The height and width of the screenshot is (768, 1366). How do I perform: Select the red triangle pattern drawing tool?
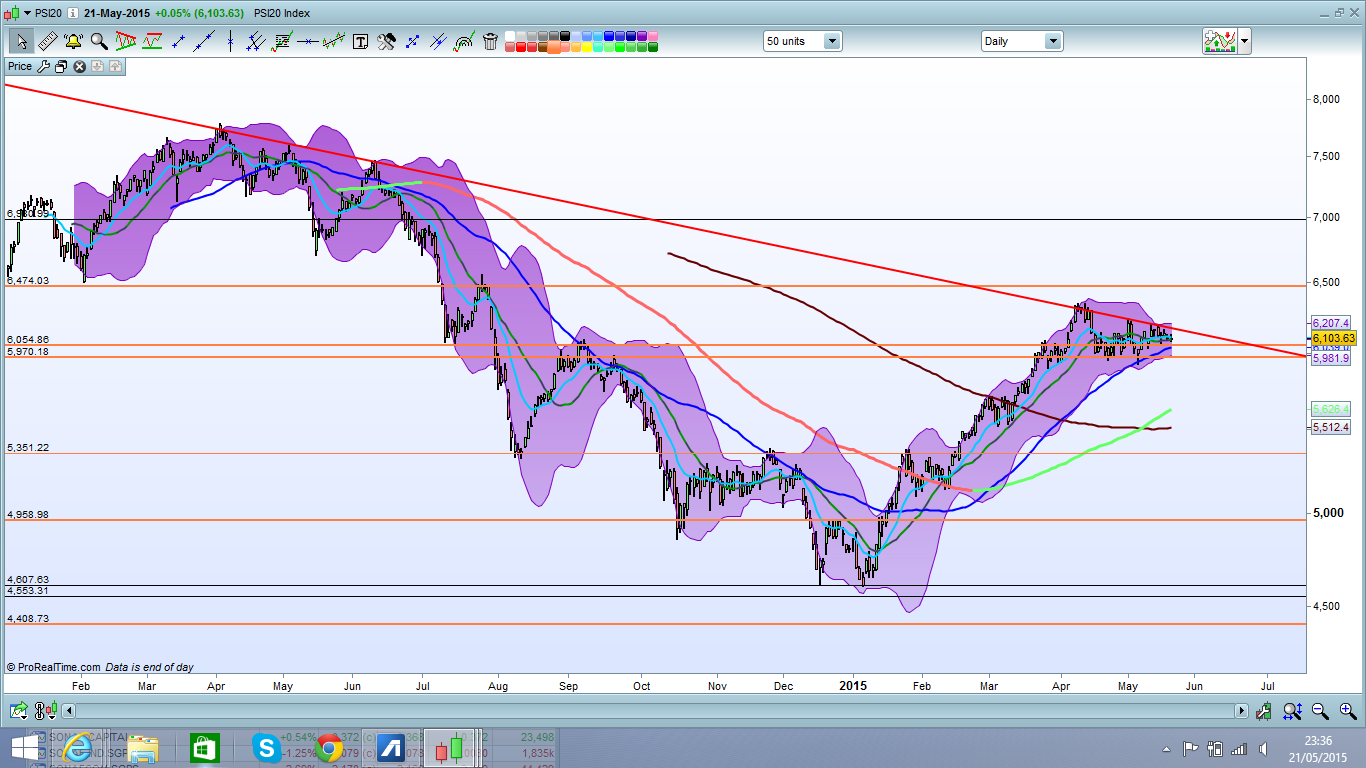[126, 41]
